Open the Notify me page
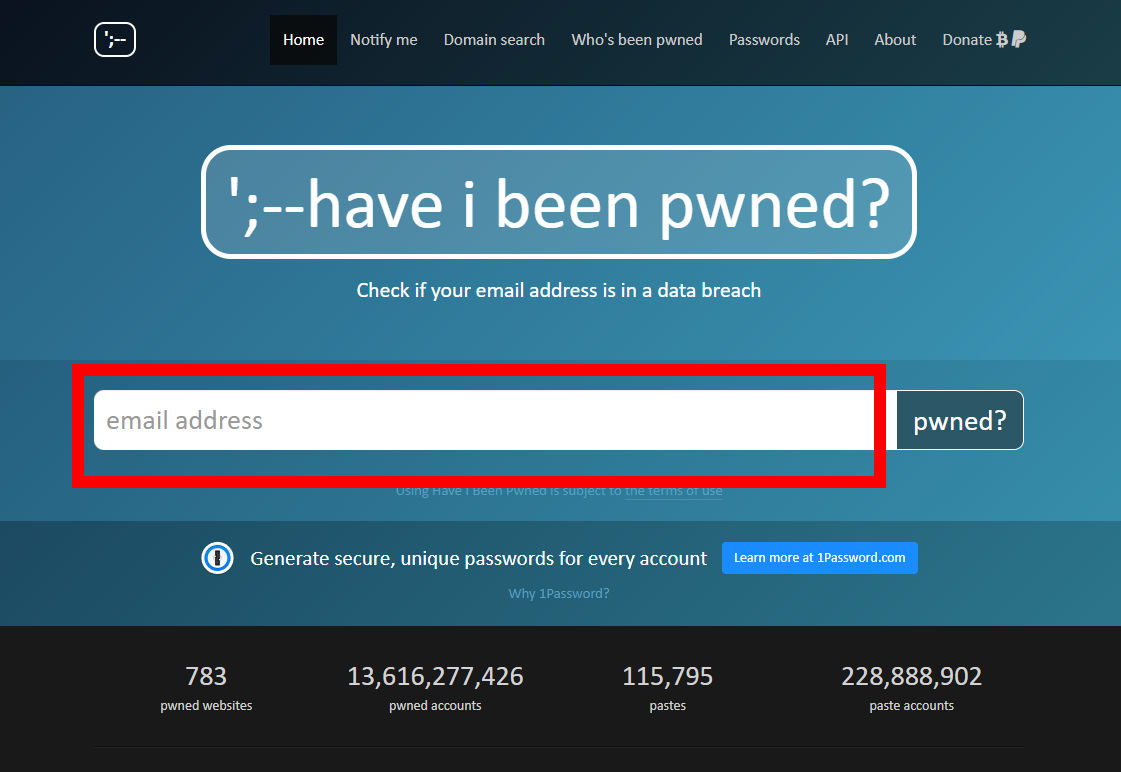 pos(384,40)
